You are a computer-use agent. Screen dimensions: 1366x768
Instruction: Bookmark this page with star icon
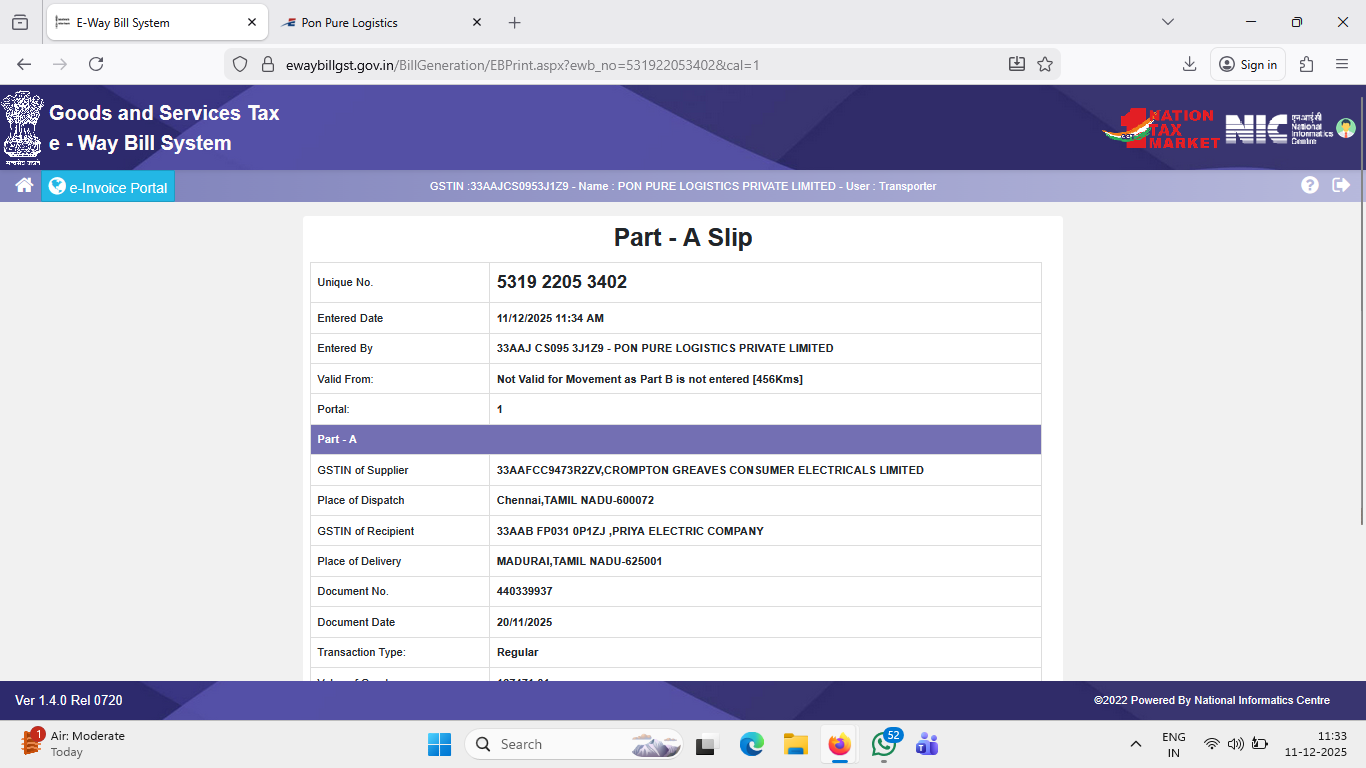coord(1045,64)
